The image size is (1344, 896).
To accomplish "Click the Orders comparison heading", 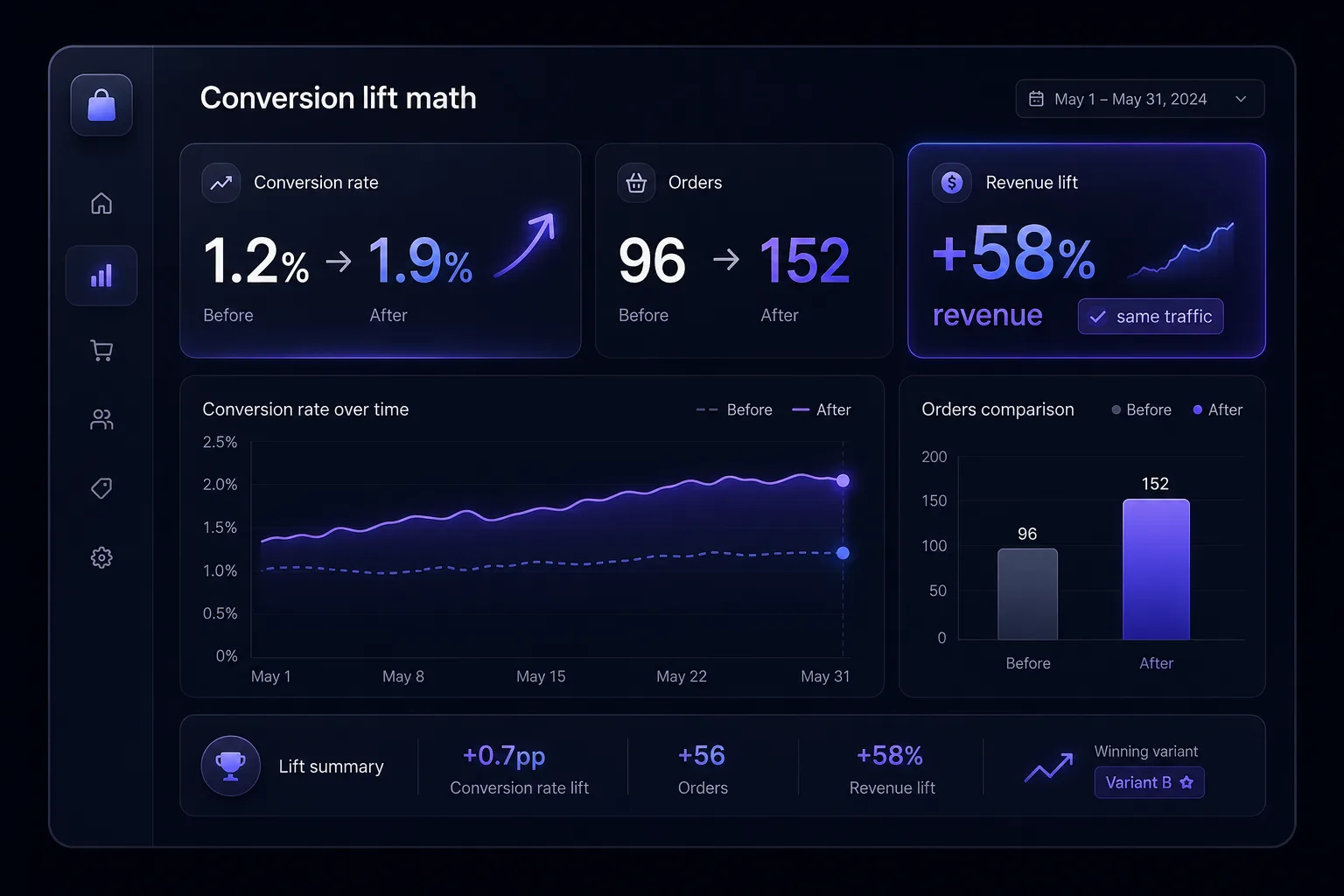I will (x=997, y=409).
